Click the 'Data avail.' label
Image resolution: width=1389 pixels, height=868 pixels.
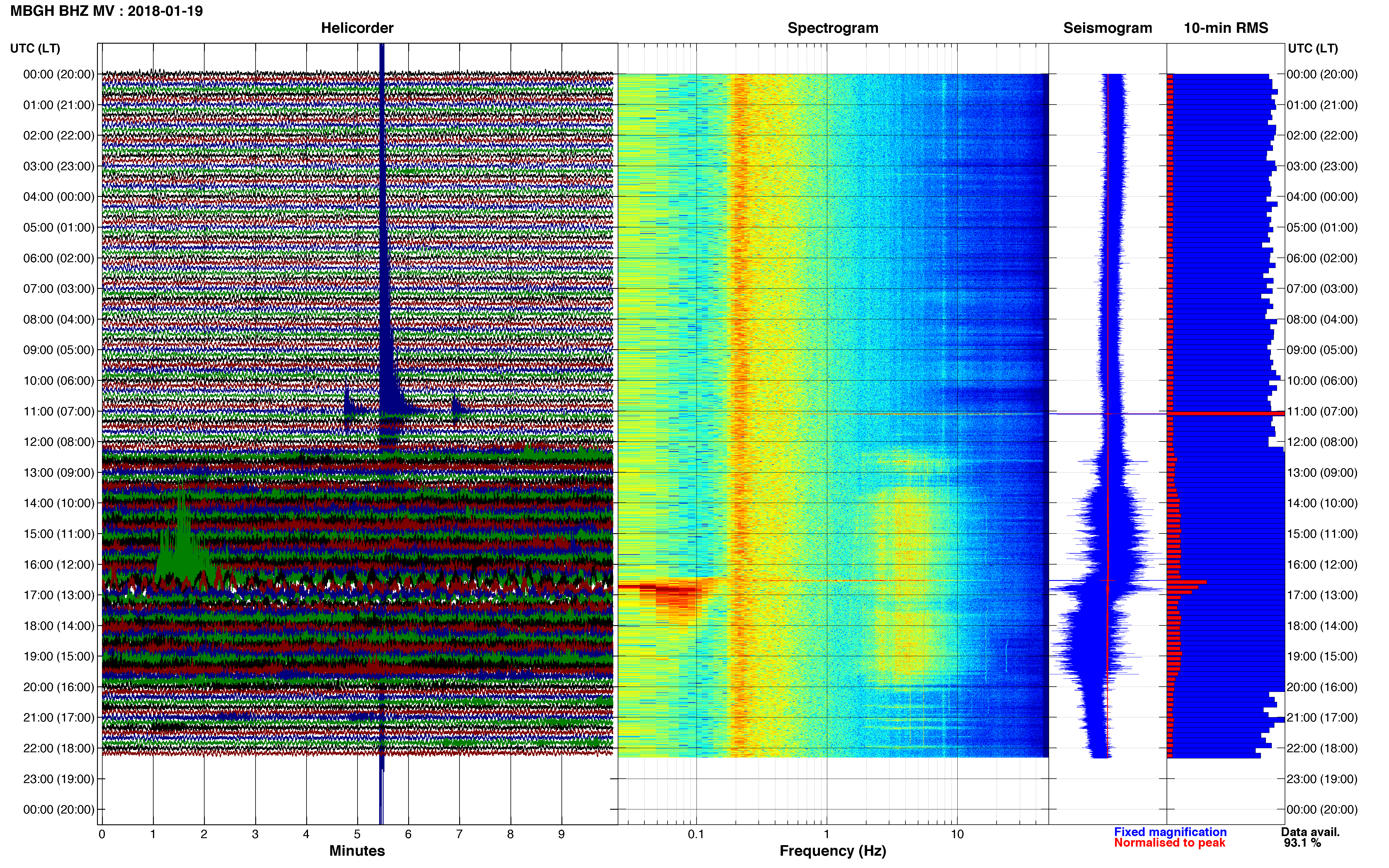click(x=1310, y=832)
